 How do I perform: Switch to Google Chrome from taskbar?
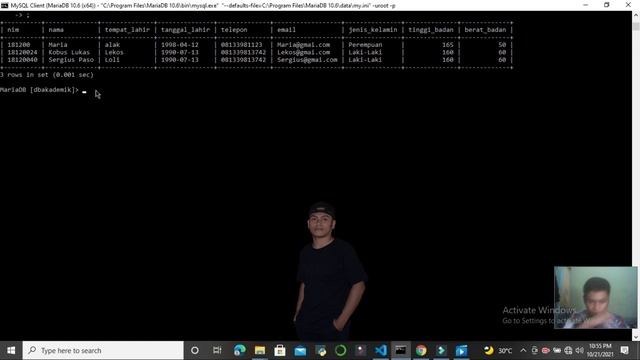(x=421, y=350)
